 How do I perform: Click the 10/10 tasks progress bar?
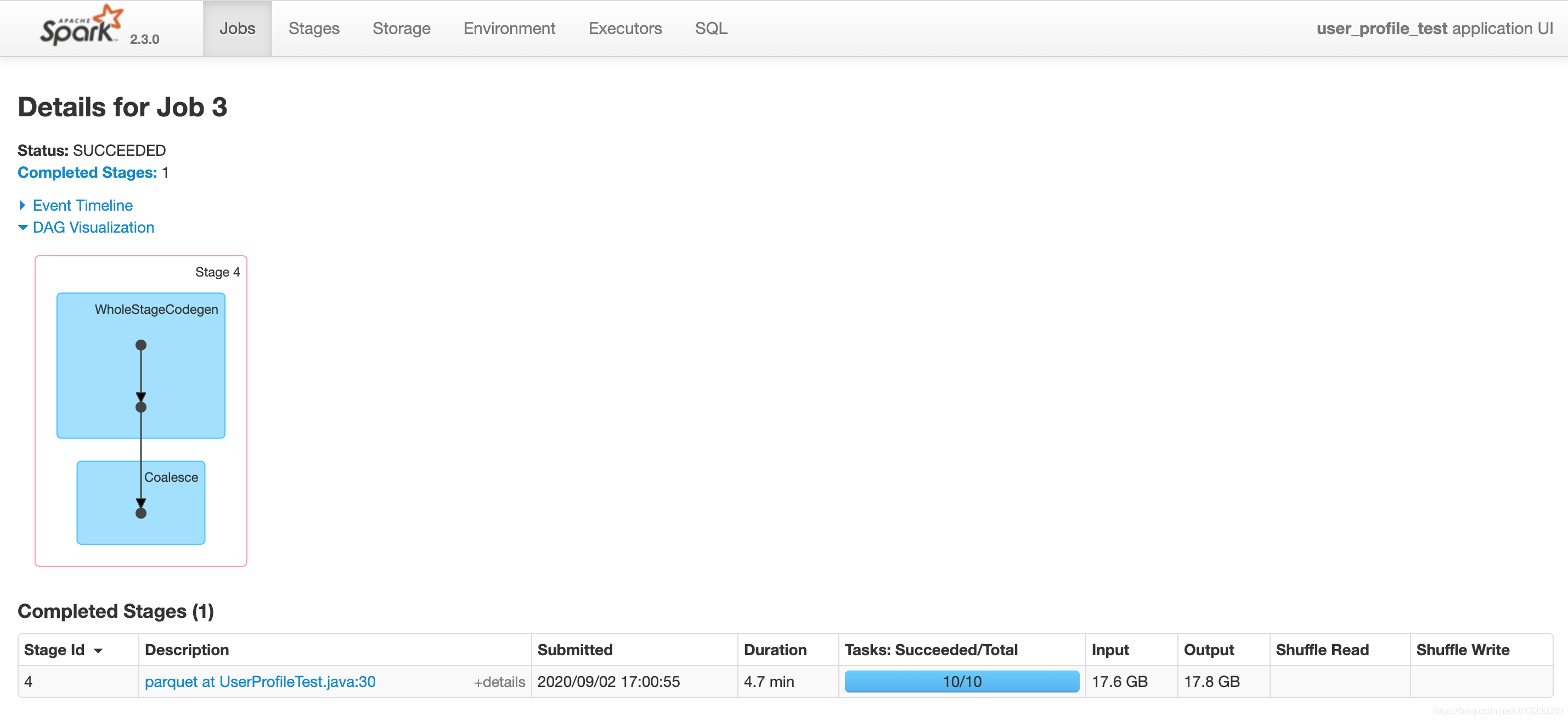pos(962,681)
